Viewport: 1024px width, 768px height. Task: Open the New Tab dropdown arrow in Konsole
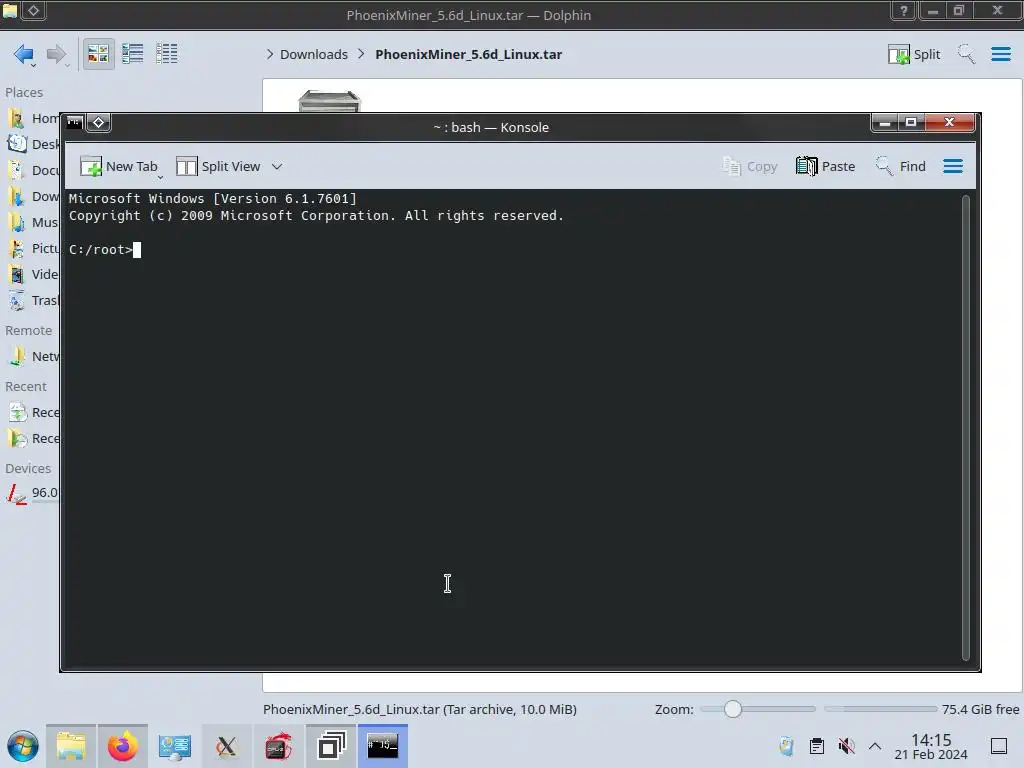pyautogui.click(x=160, y=176)
